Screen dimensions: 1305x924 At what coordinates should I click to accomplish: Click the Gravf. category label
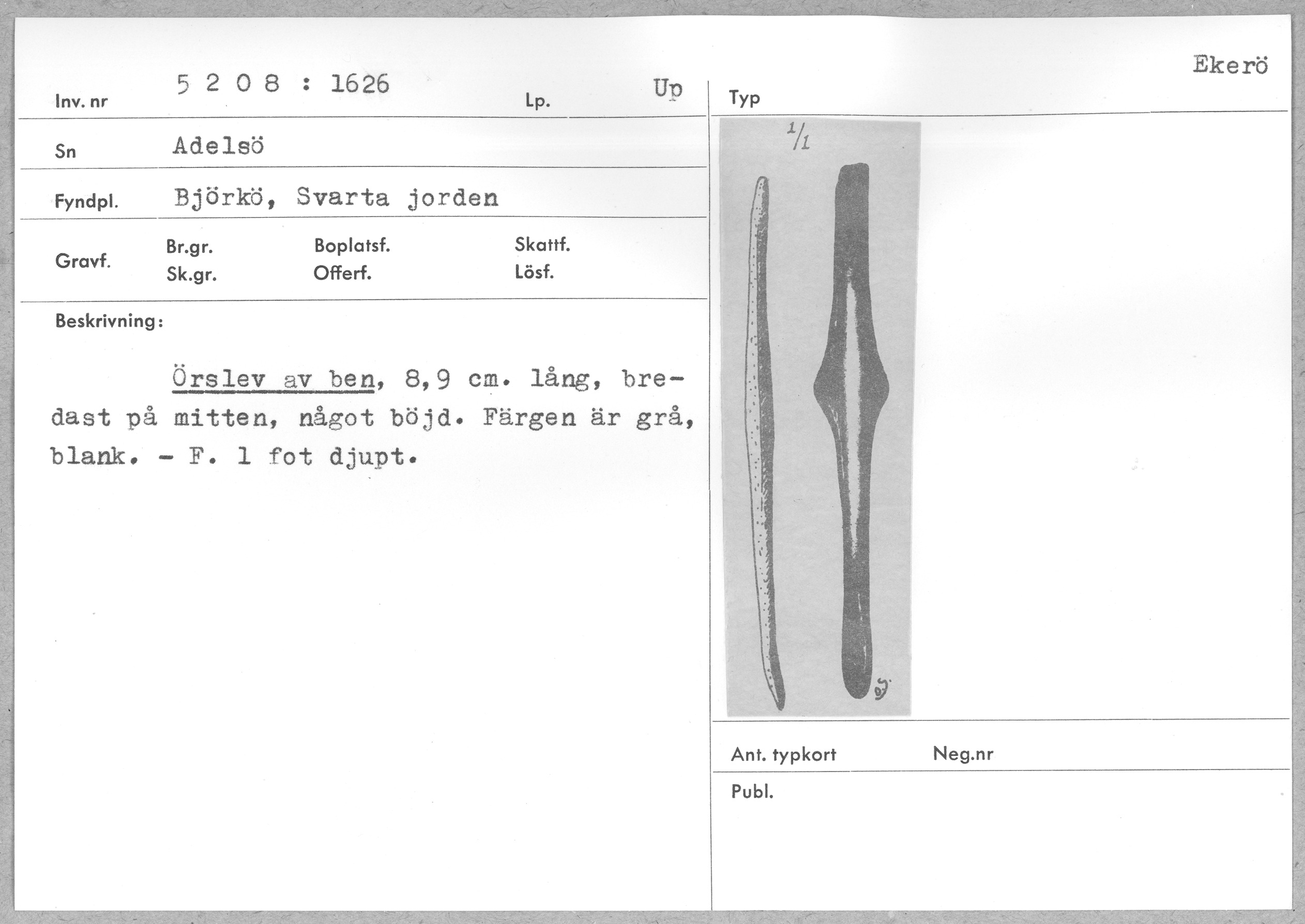(x=83, y=261)
